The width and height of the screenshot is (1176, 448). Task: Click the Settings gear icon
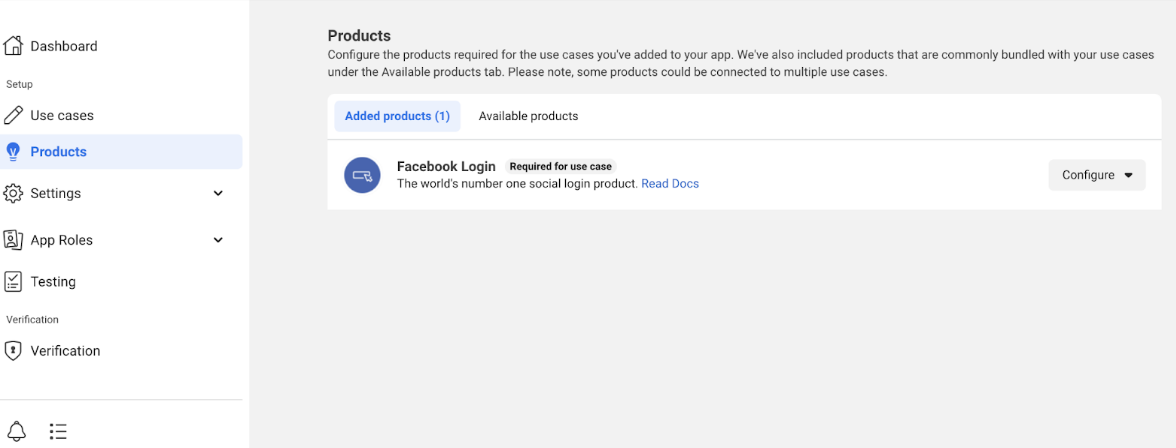pyautogui.click(x=13, y=194)
